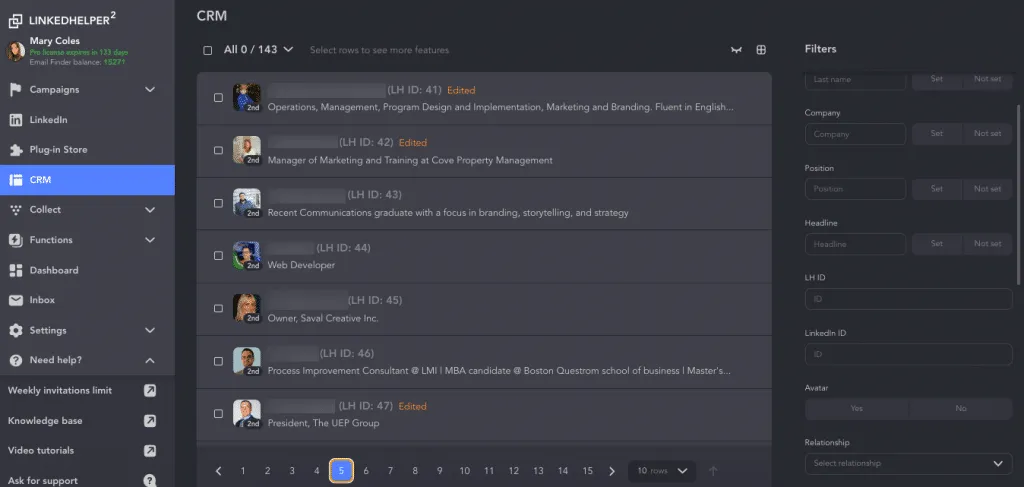Open the CRM menu item
1024x487 pixels.
click(88, 180)
